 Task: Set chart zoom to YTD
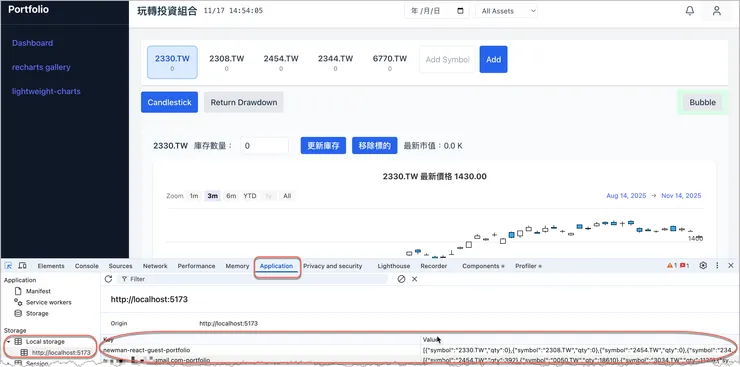[x=250, y=196]
